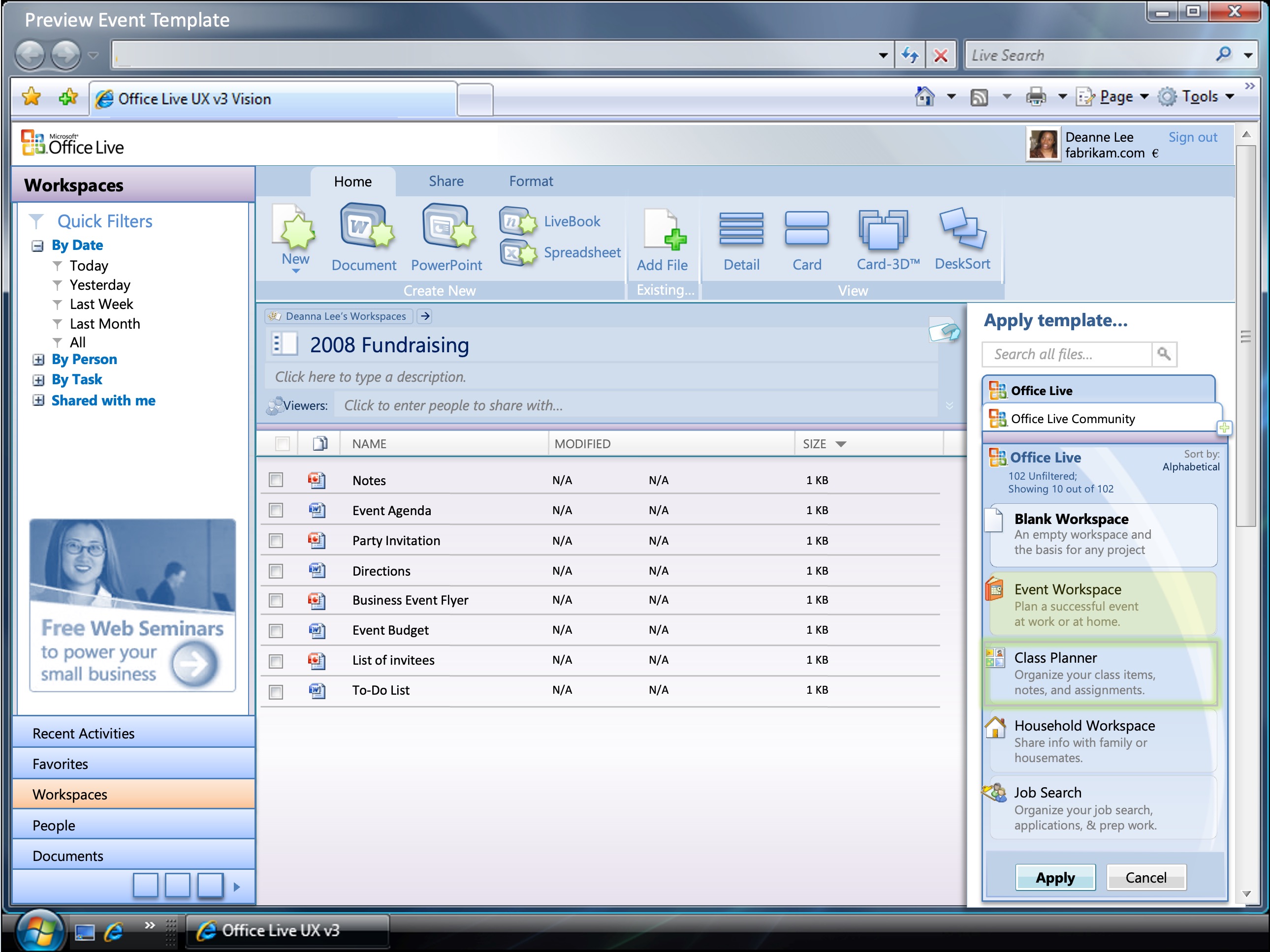Click the browser Back button
Viewport: 1270px width, 952px height.
[x=30, y=55]
